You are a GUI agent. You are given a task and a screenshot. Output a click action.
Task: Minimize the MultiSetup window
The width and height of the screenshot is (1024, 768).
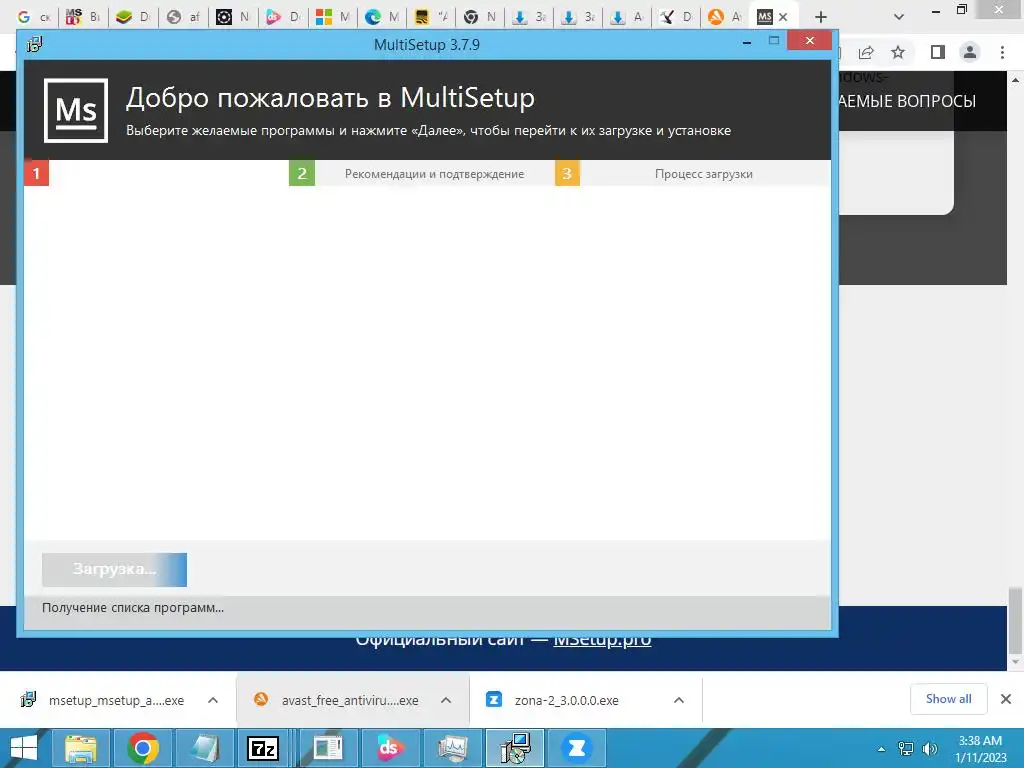click(747, 42)
